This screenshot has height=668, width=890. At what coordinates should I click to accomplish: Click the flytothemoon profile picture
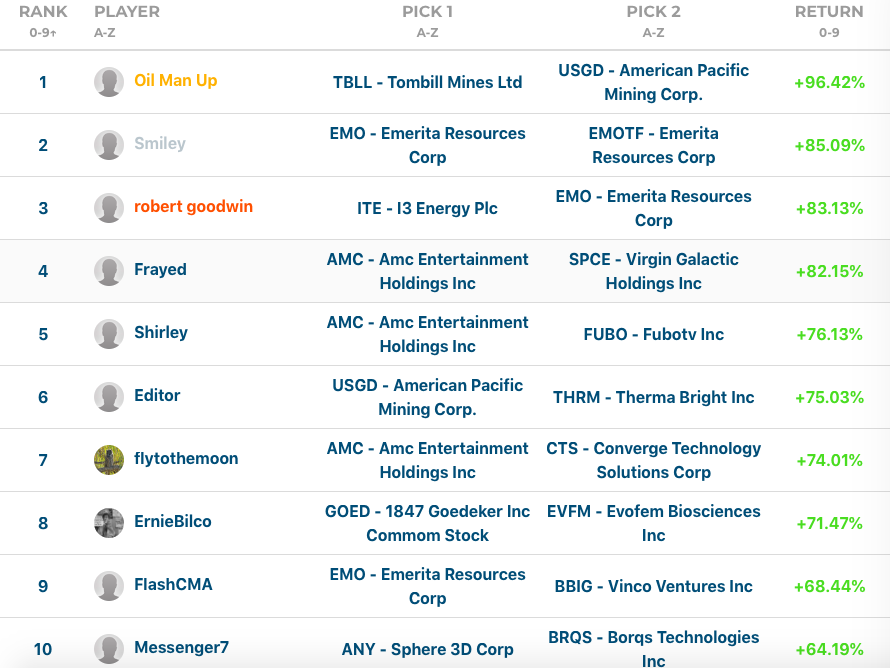[x=109, y=460]
